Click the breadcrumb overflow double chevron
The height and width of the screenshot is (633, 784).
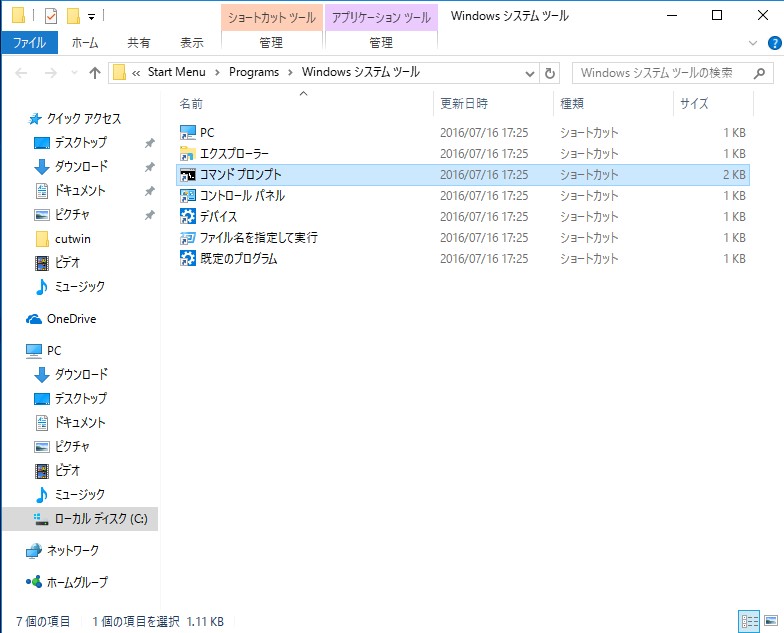(x=136, y=73)
